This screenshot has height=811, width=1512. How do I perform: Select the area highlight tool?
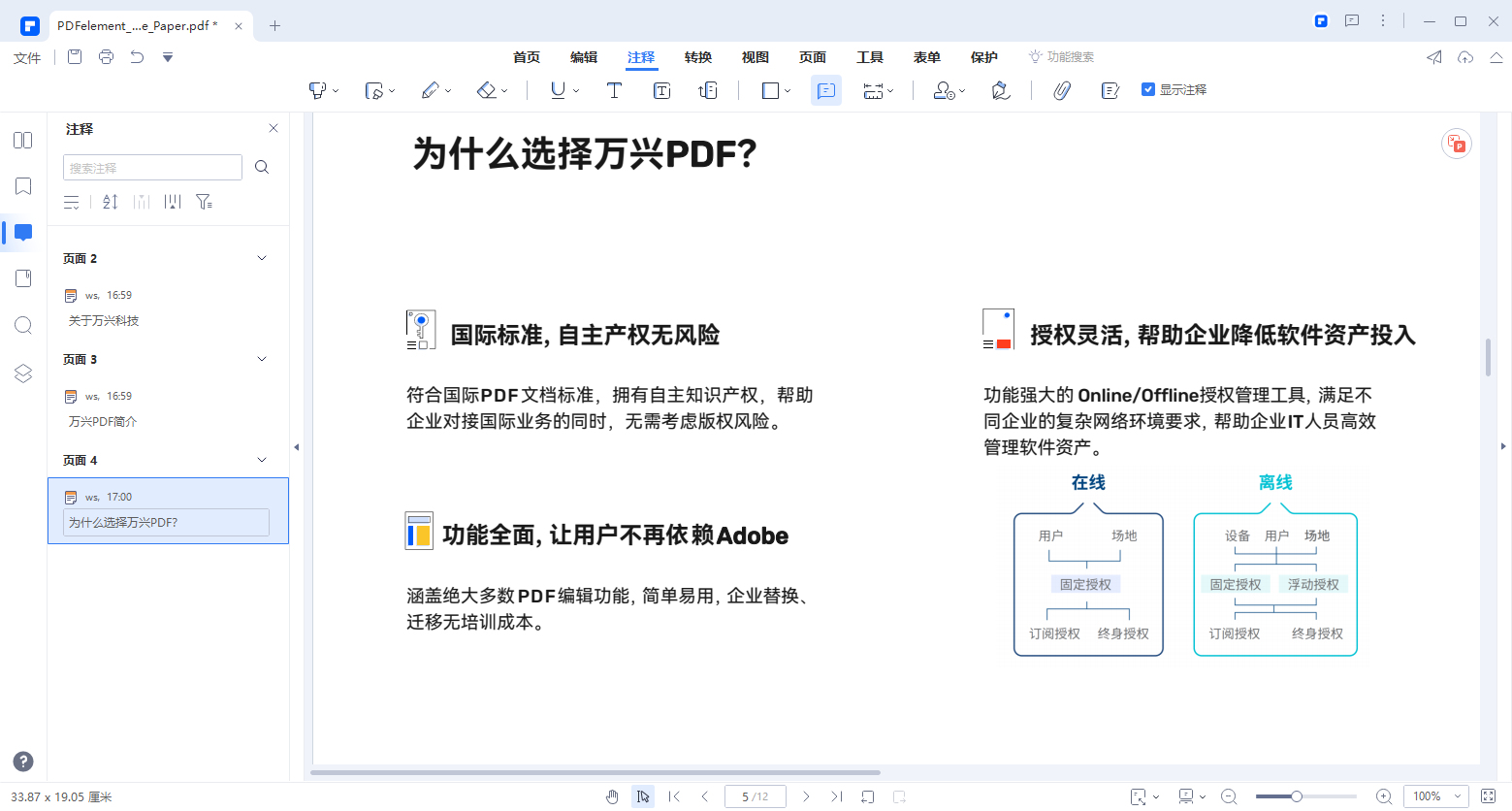(x=374, y=90)
